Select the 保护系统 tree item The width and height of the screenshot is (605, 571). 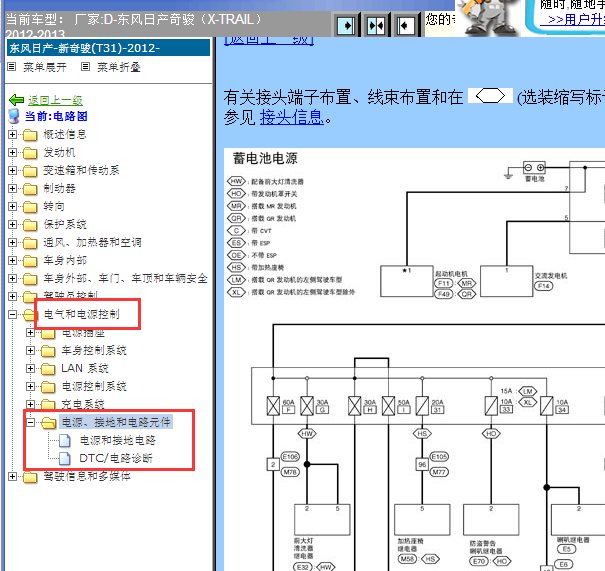pyautogui.click(x=65, y=225)
